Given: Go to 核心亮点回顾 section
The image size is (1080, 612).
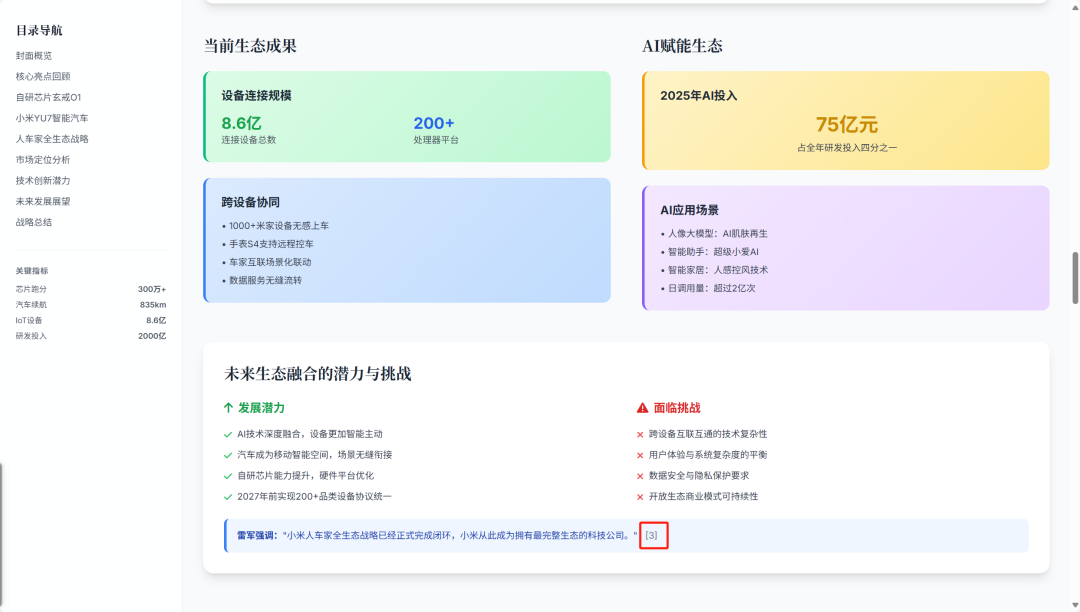Looking at the screenshot, I should [x=43, y=76].
